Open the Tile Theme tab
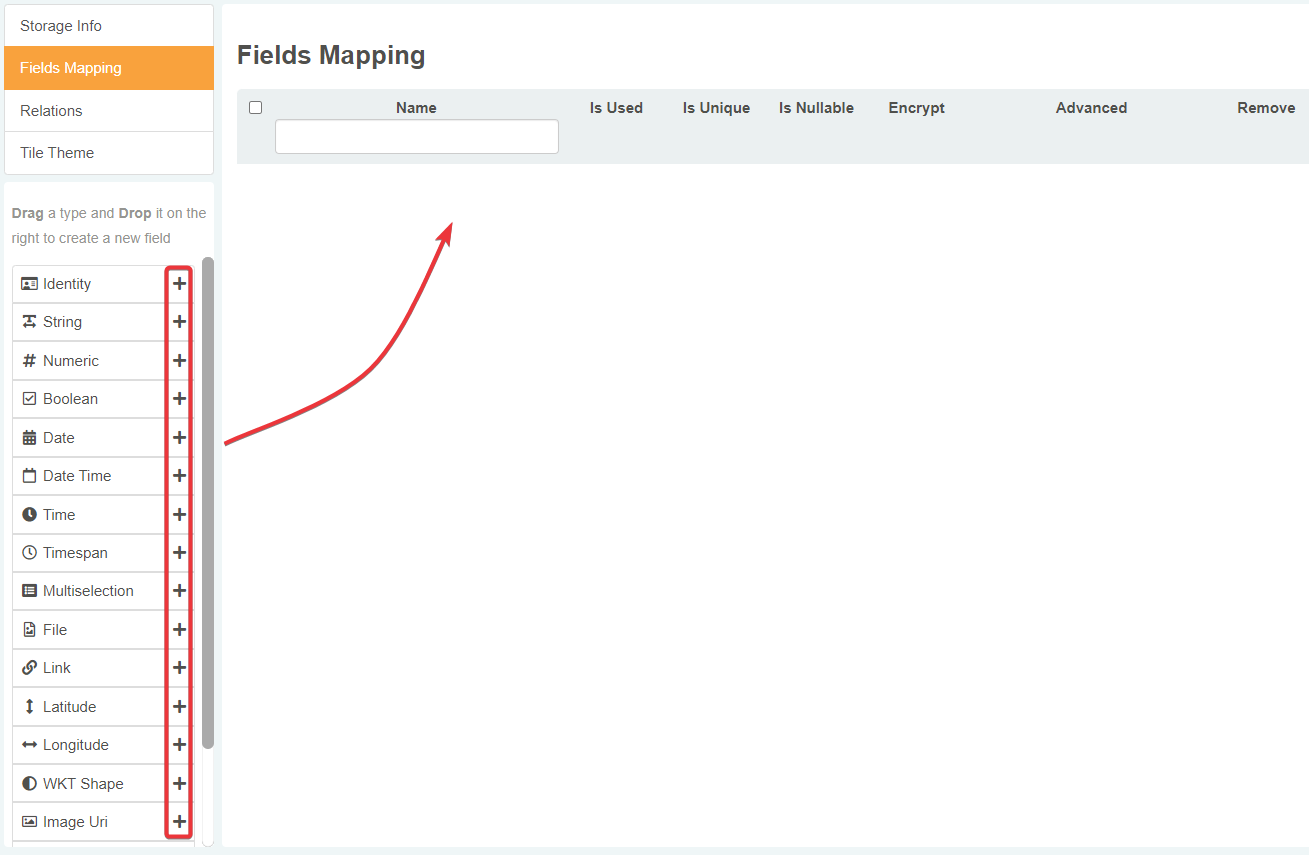This screenshot has height=855, width=1309. (x=109, y=153)
